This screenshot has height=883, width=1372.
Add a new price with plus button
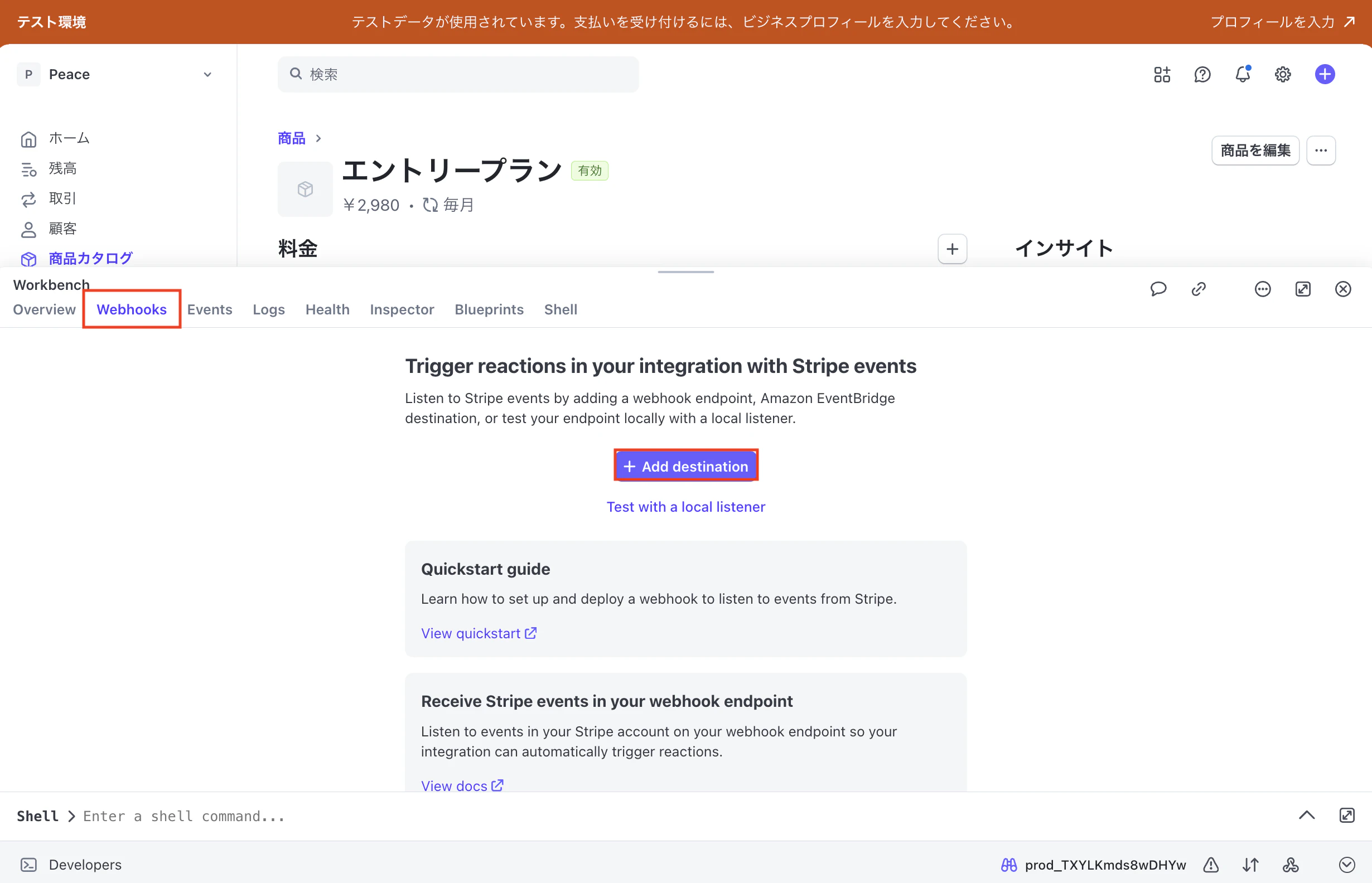click(x=952, y=249)
